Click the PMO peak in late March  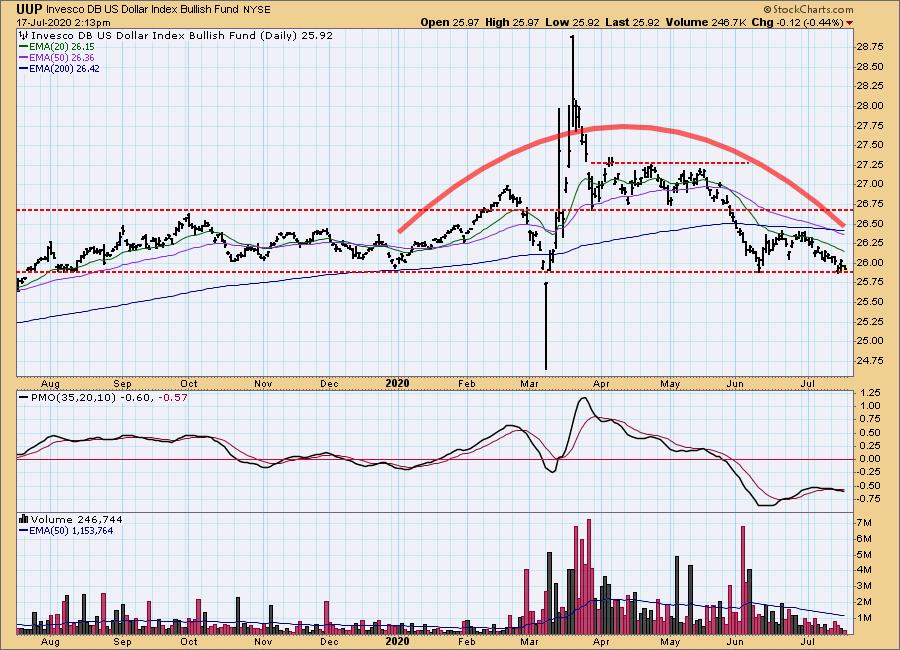click(x=584, y=398)
